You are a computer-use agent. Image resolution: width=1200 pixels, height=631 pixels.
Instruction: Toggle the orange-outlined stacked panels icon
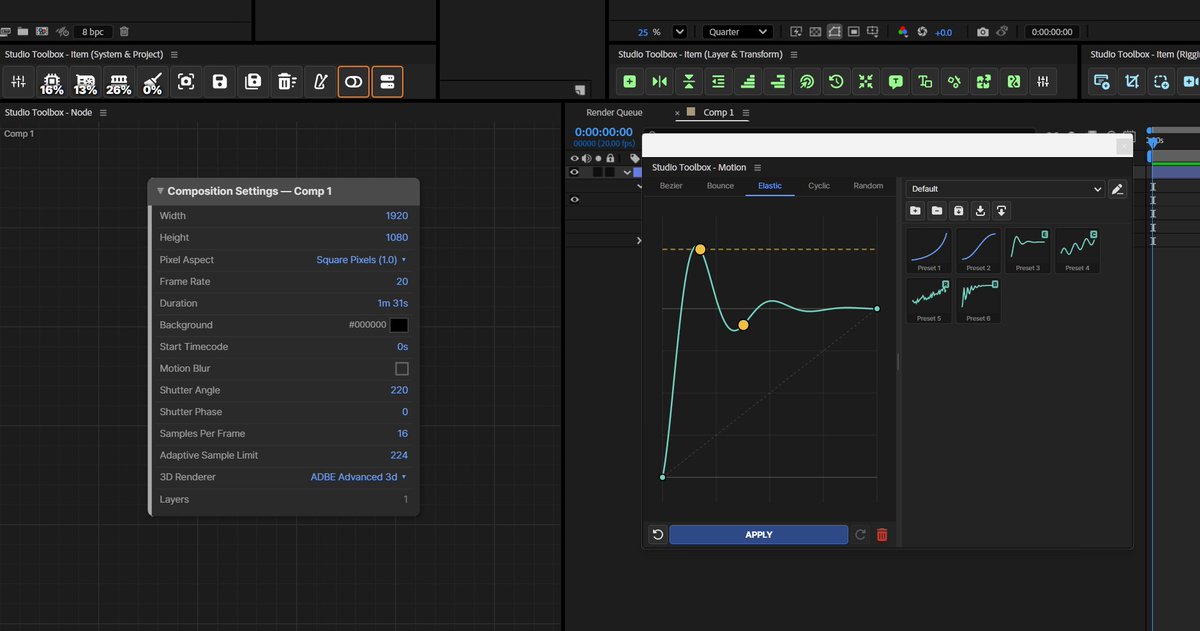(387, 82)
